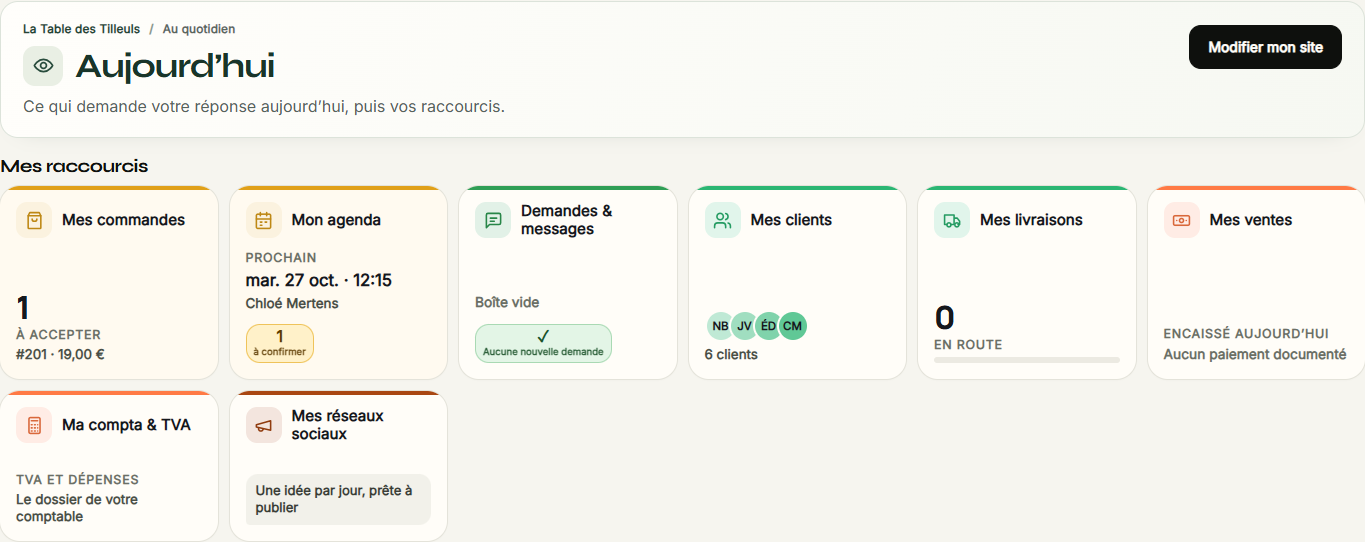Open the Mes livraisons card title
The width and height of the screenshot is (1365, 542).
click(1031, 220)
